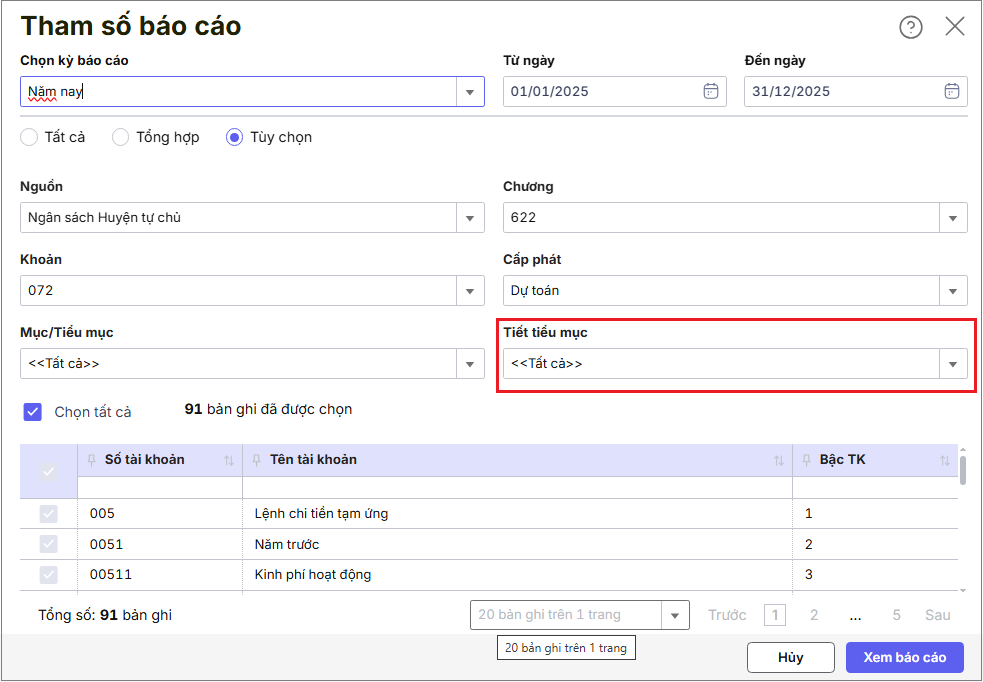Click the pagination ellipsis
Screen dimensions: 983x682
click(855, 616)
